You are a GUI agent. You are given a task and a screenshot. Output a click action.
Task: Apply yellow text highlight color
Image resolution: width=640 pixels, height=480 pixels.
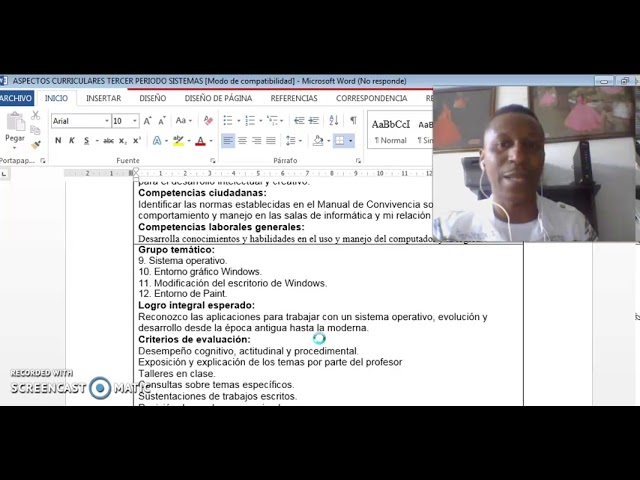tap(178, 140)
